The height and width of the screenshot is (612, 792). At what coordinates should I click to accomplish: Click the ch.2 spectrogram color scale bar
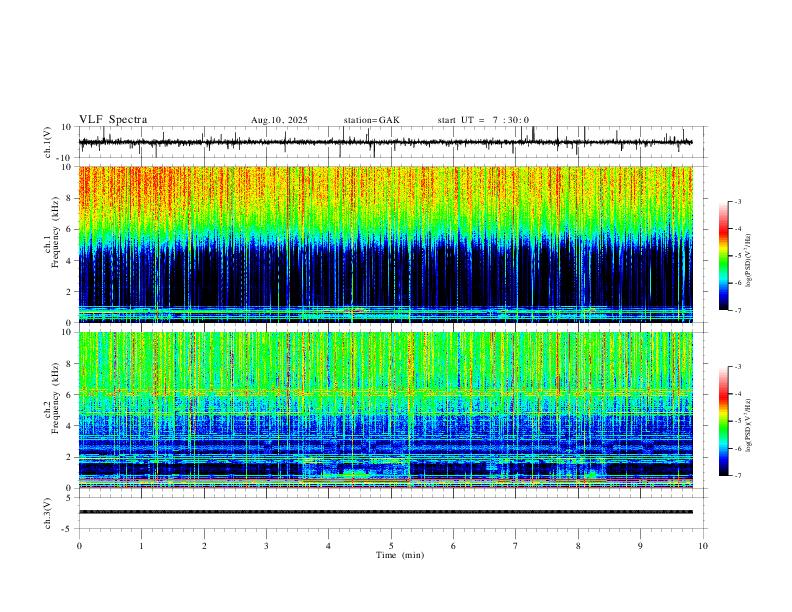tap(723, 421)
